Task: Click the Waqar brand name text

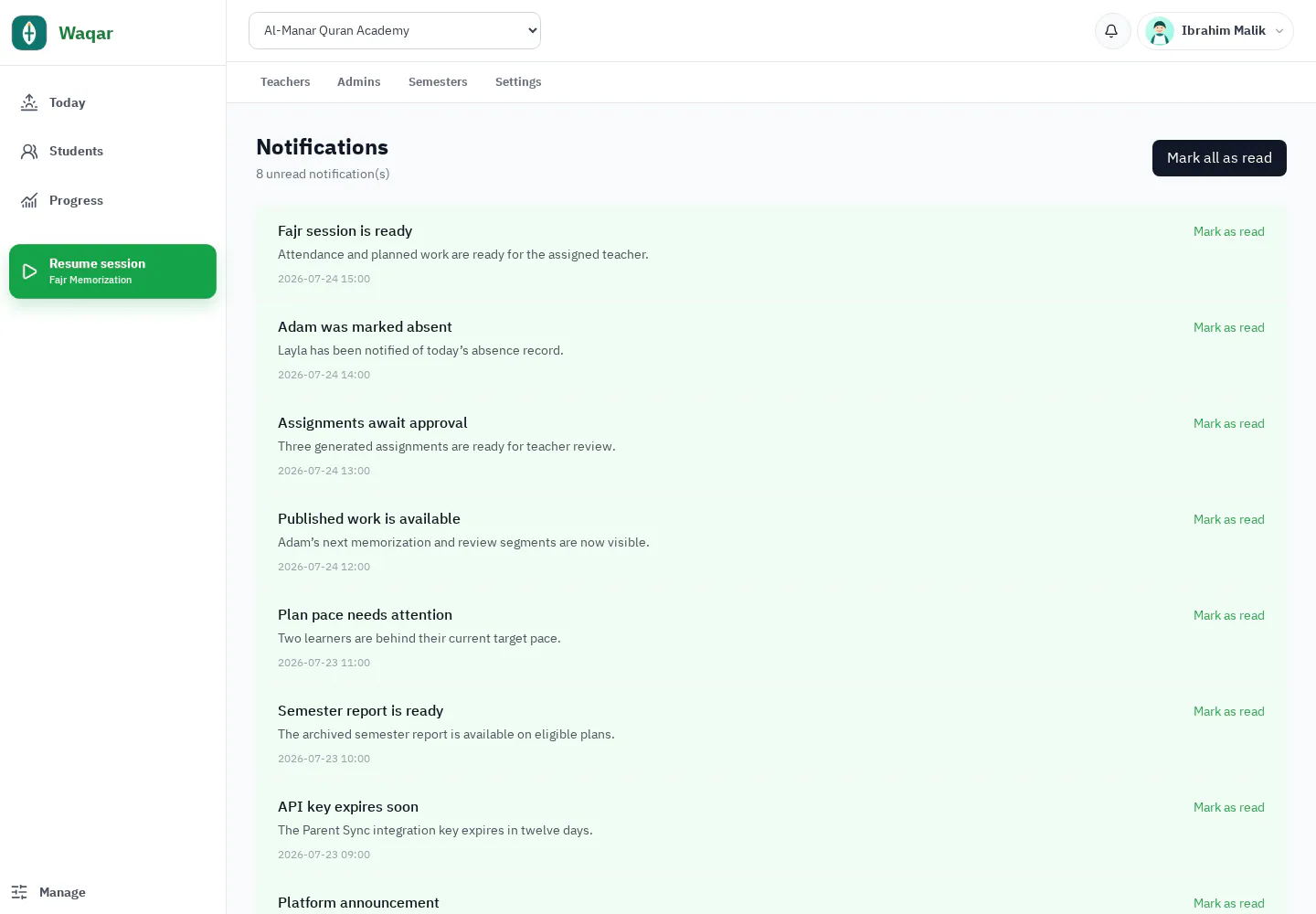Action: click(86, 33)
